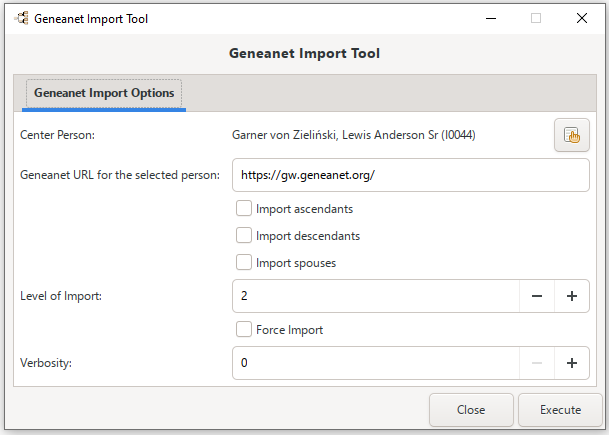Click the Close button
Viewport: 609px width, 435px height.
[471, 410]
